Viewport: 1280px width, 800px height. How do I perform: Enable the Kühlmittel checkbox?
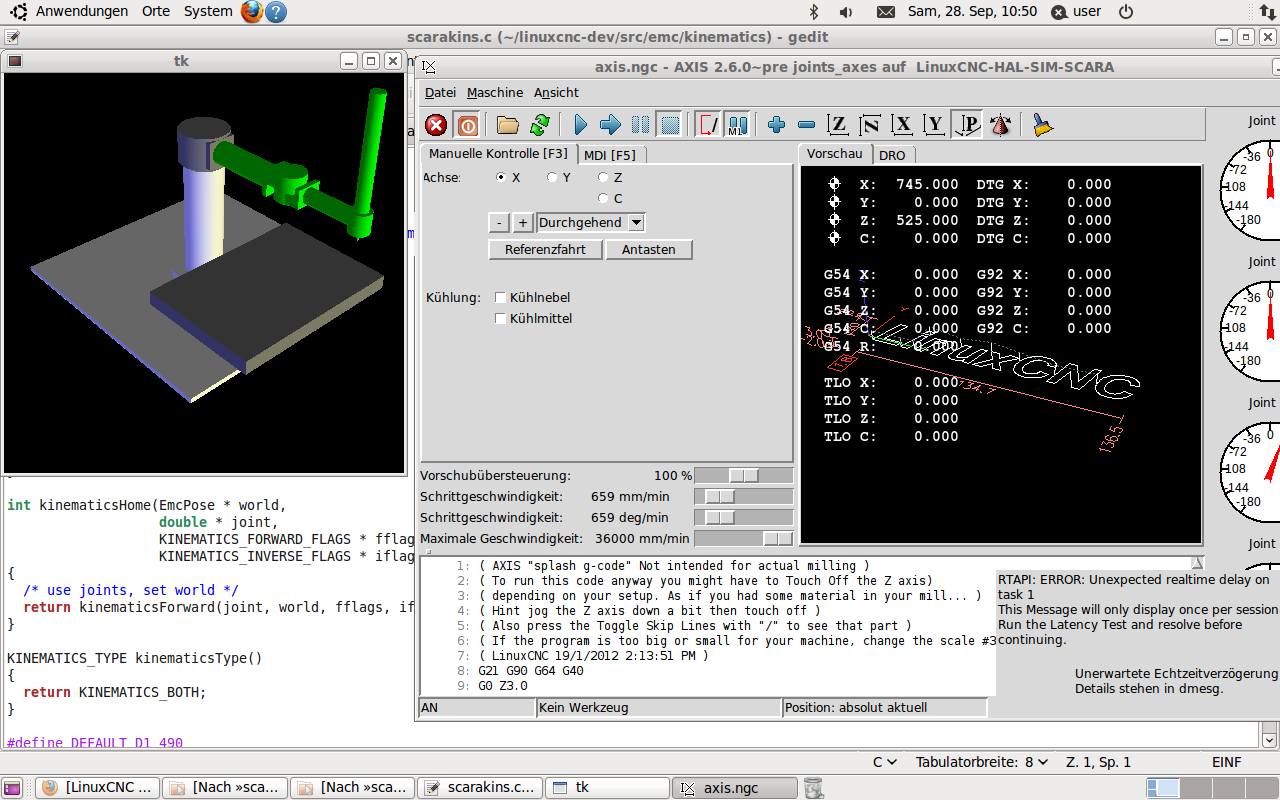(500, 319)
